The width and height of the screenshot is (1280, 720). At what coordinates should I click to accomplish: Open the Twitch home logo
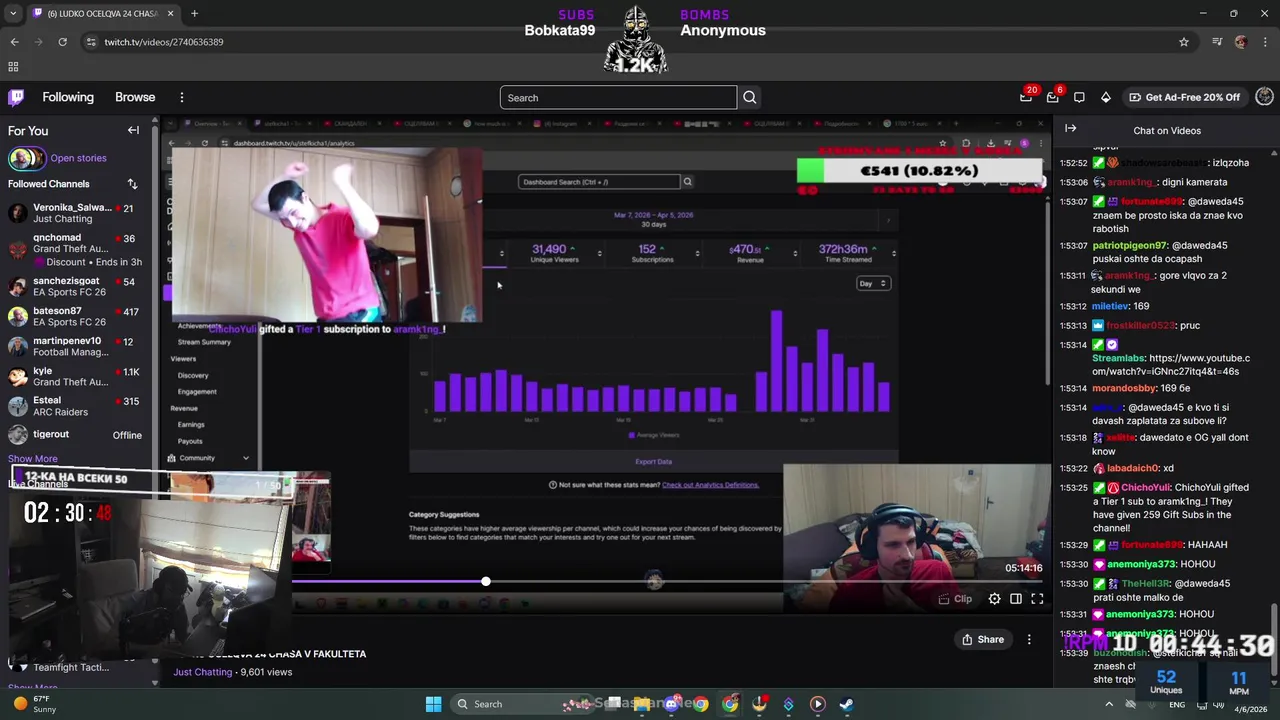click(x=16, y=97)
